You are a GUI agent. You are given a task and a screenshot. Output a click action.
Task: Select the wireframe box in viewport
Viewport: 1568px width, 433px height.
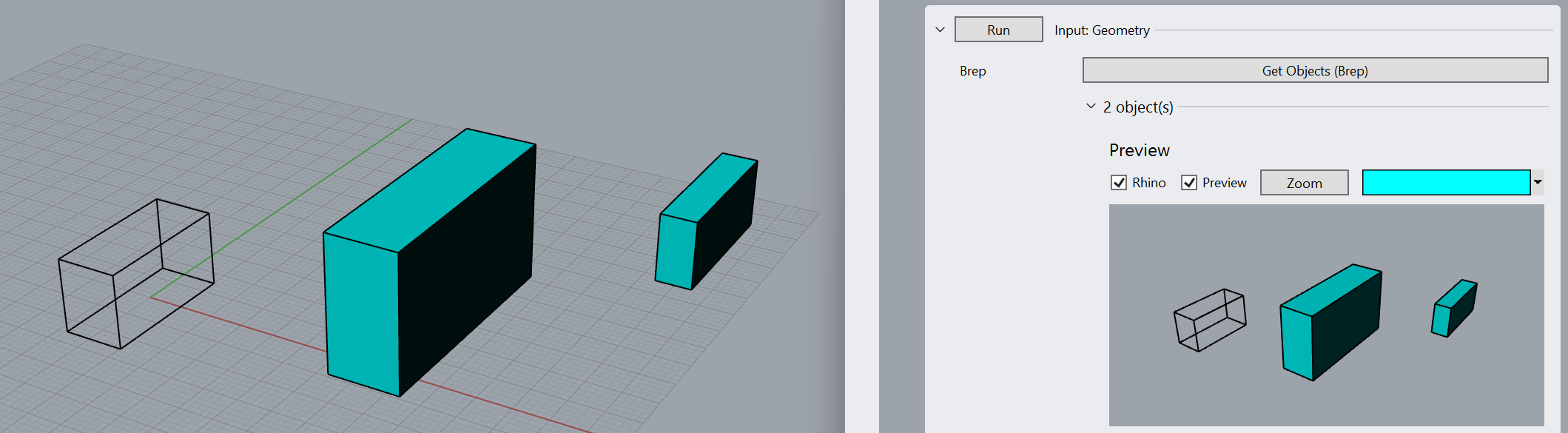(136, 274)
